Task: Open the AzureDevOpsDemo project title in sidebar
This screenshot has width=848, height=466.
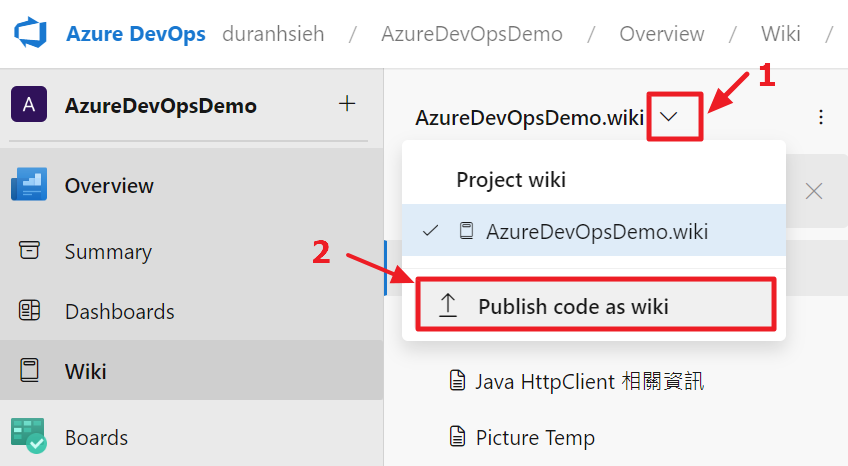Action: [x=161, y=105]
